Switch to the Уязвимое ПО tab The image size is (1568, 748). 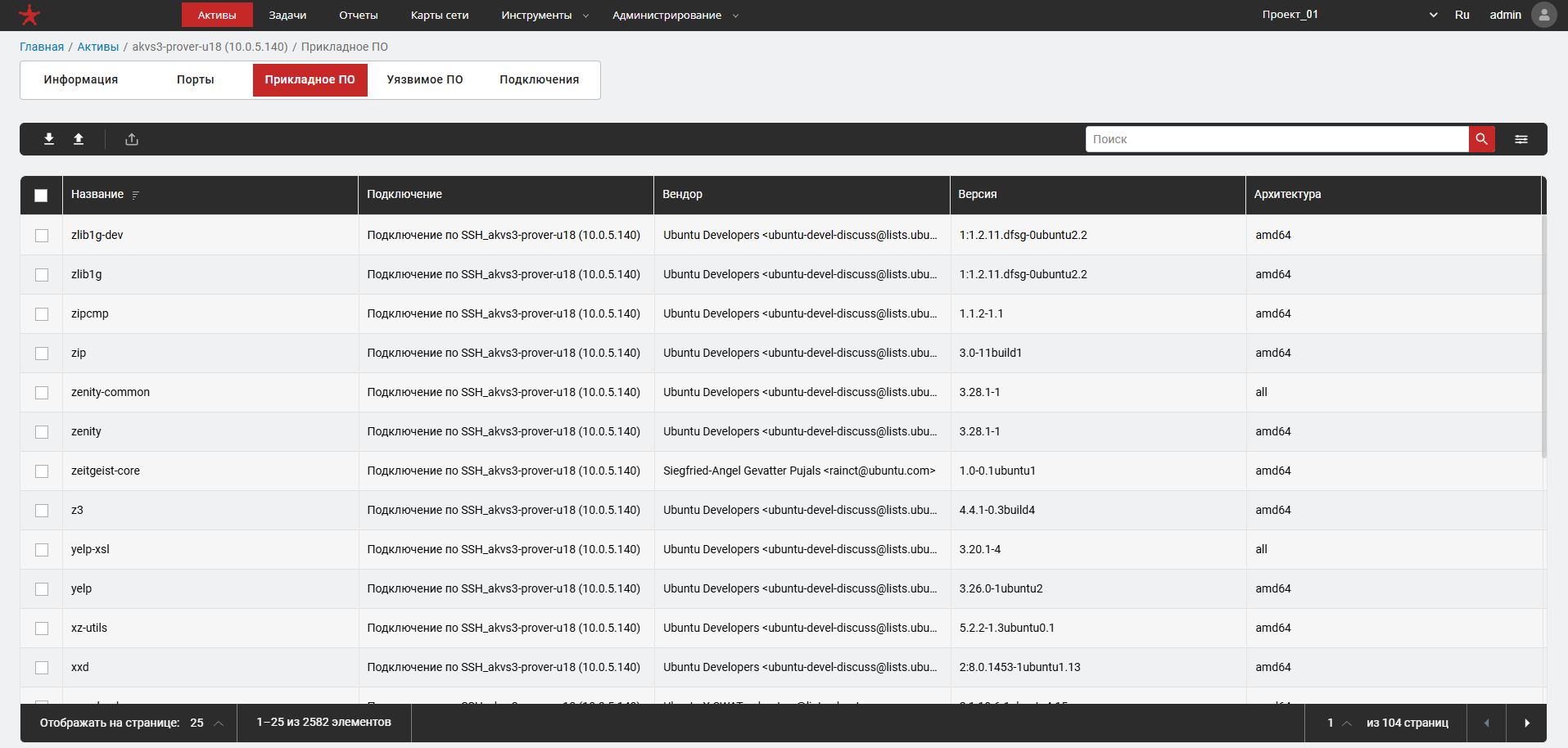point(425,80)
